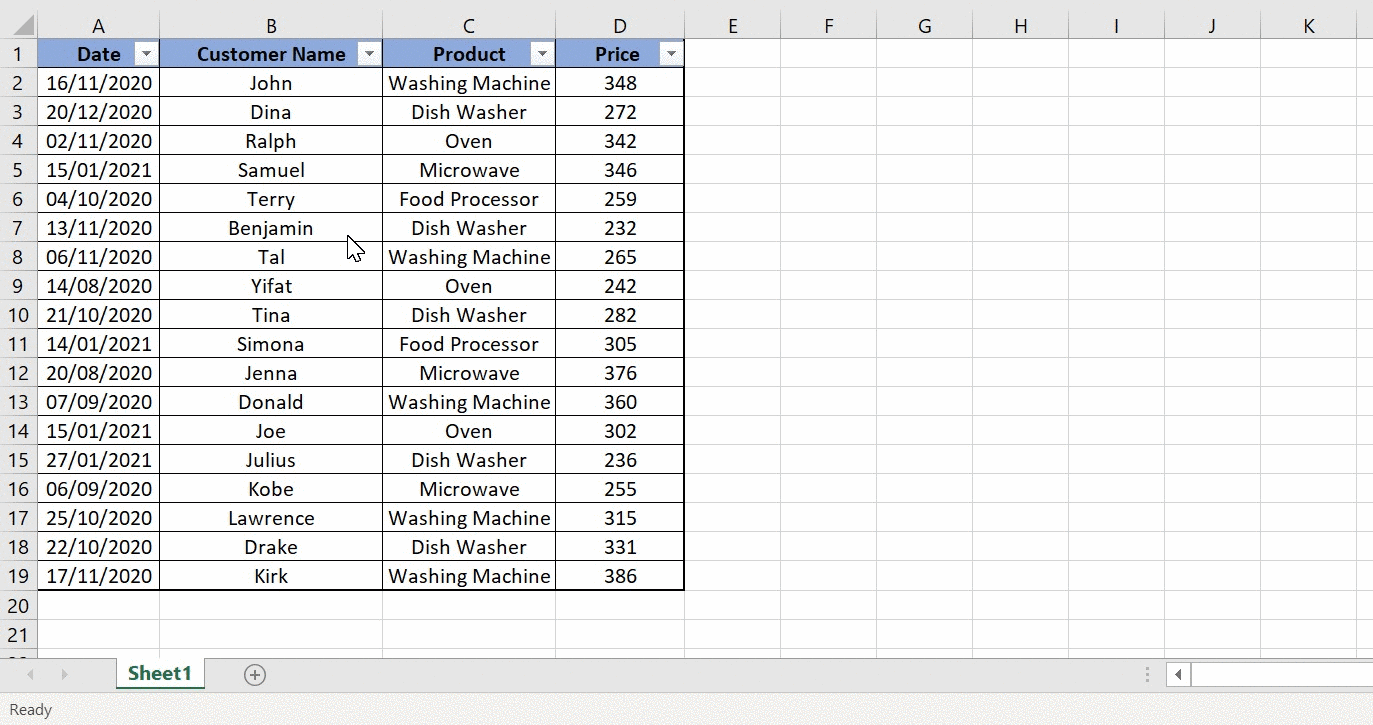Open the Date column filter dropdown

click(146, 54)
